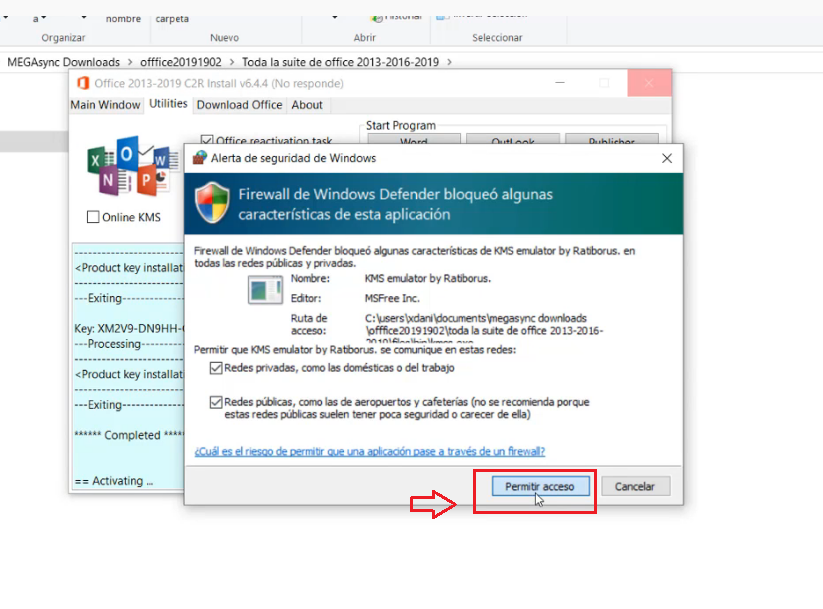Close the Office C2R Install window
Viewport: 823px width, 609px height.
649,83
